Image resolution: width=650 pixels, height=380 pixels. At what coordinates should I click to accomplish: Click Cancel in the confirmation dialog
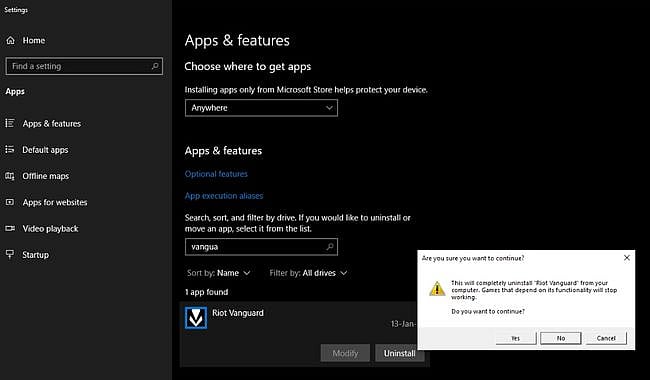point(606,338)
